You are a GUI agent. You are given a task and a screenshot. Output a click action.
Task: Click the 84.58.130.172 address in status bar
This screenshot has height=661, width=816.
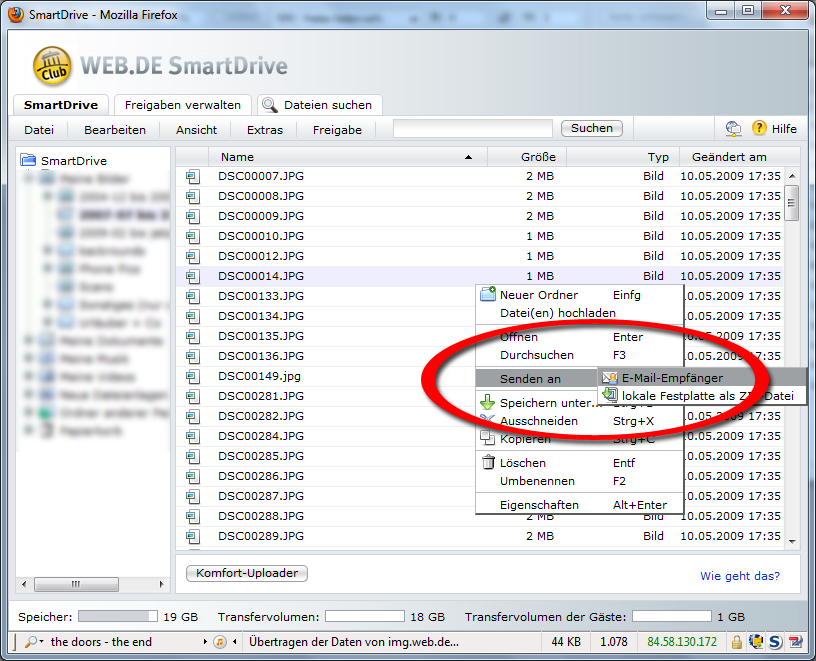[682, 642]
